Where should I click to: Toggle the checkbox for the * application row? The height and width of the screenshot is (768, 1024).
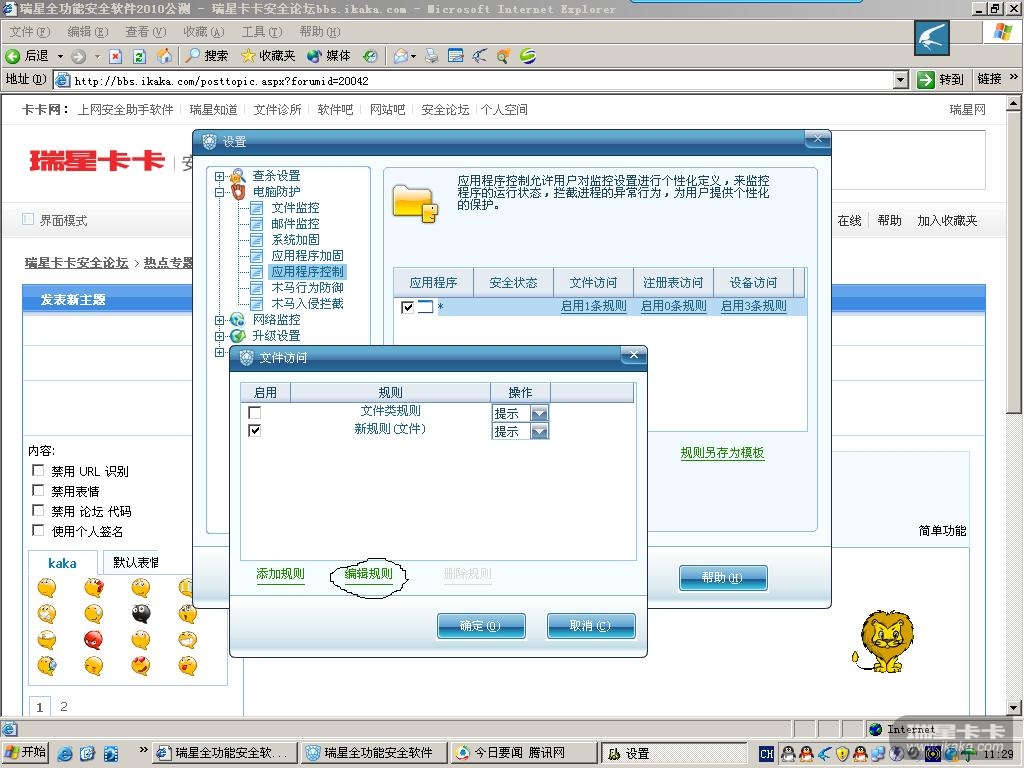[x=408, y=307]
